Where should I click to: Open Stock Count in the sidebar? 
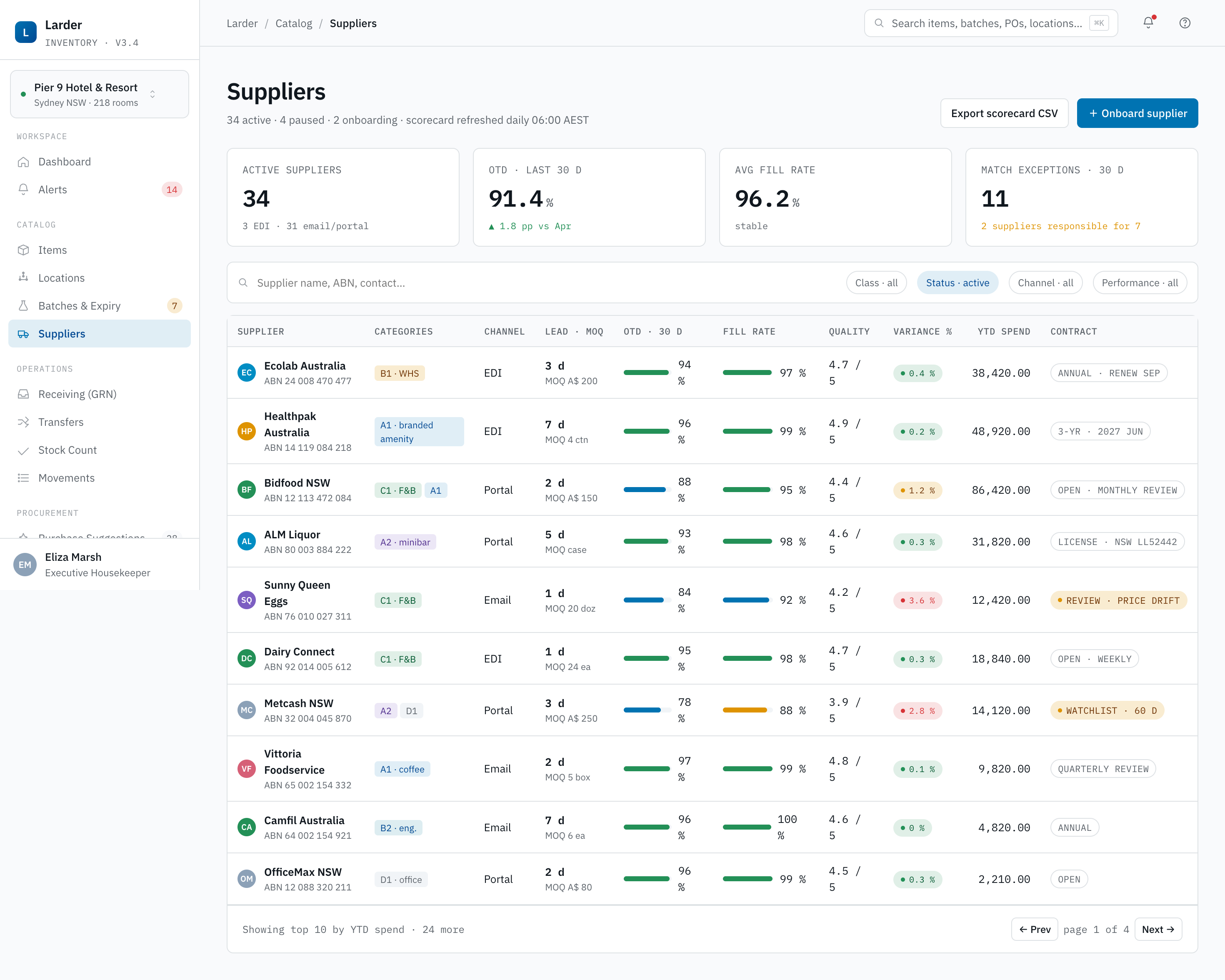pyautogui.click(x=100, y=450)
